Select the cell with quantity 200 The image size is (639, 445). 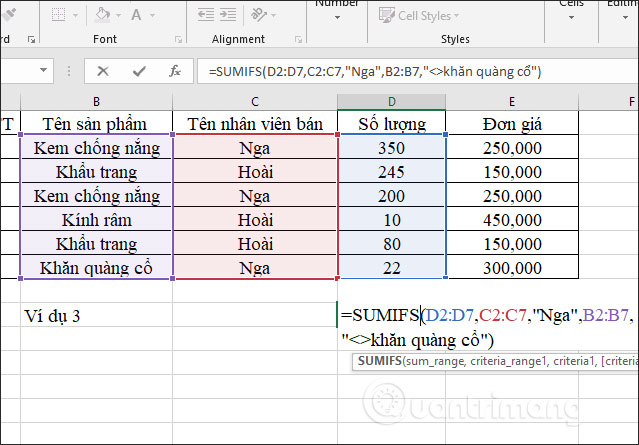click(x=392, y=196)
